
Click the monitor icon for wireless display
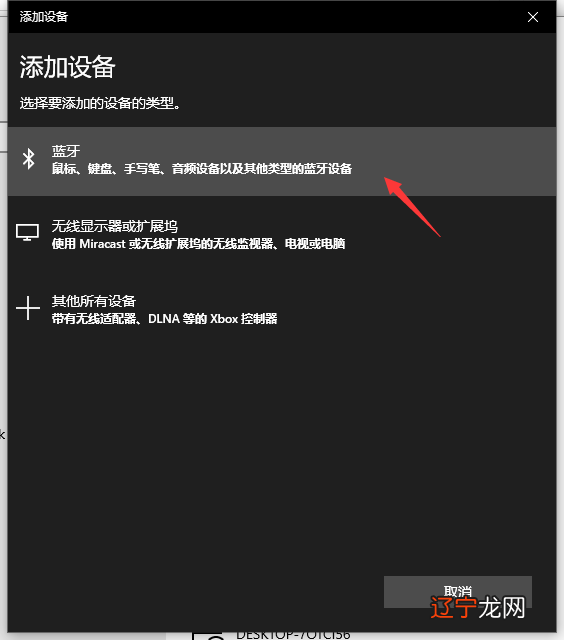pyautogui.click(x=27, y=232)
